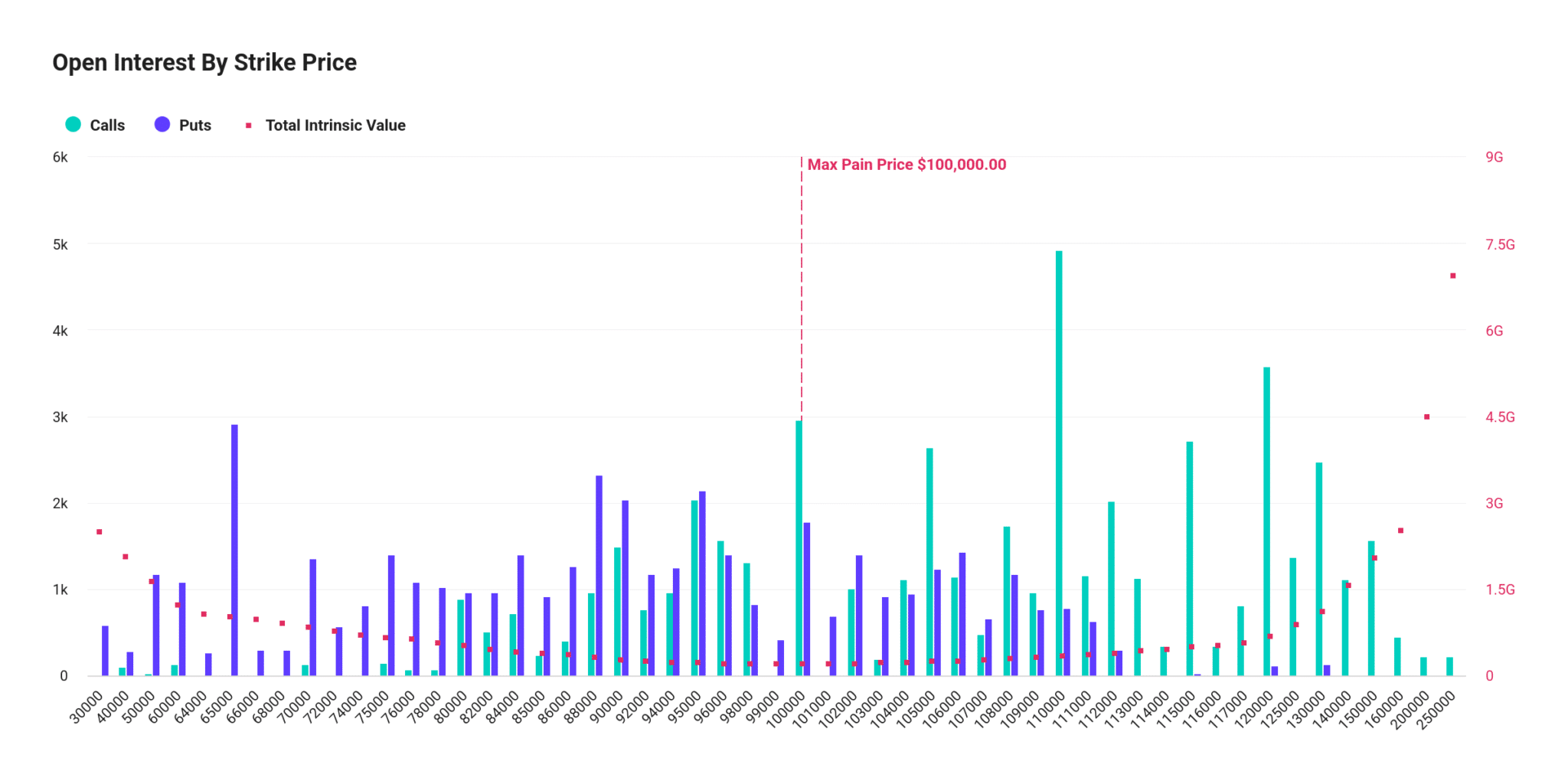The width and height of the screenshot is (1568, 784).
Task: Click the put bar at strike 95000
Action: [702, 583]
